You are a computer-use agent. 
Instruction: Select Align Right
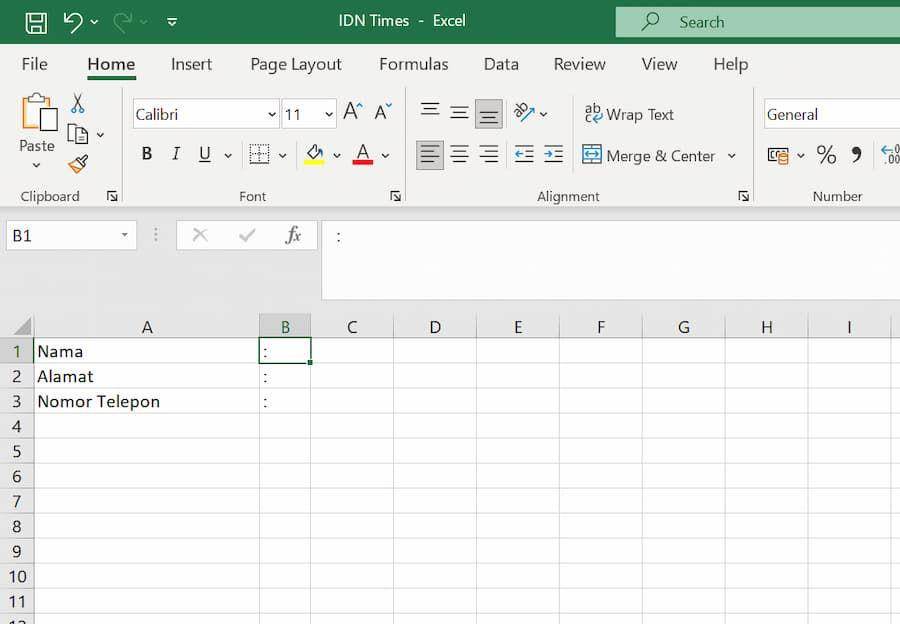(488, 154)
